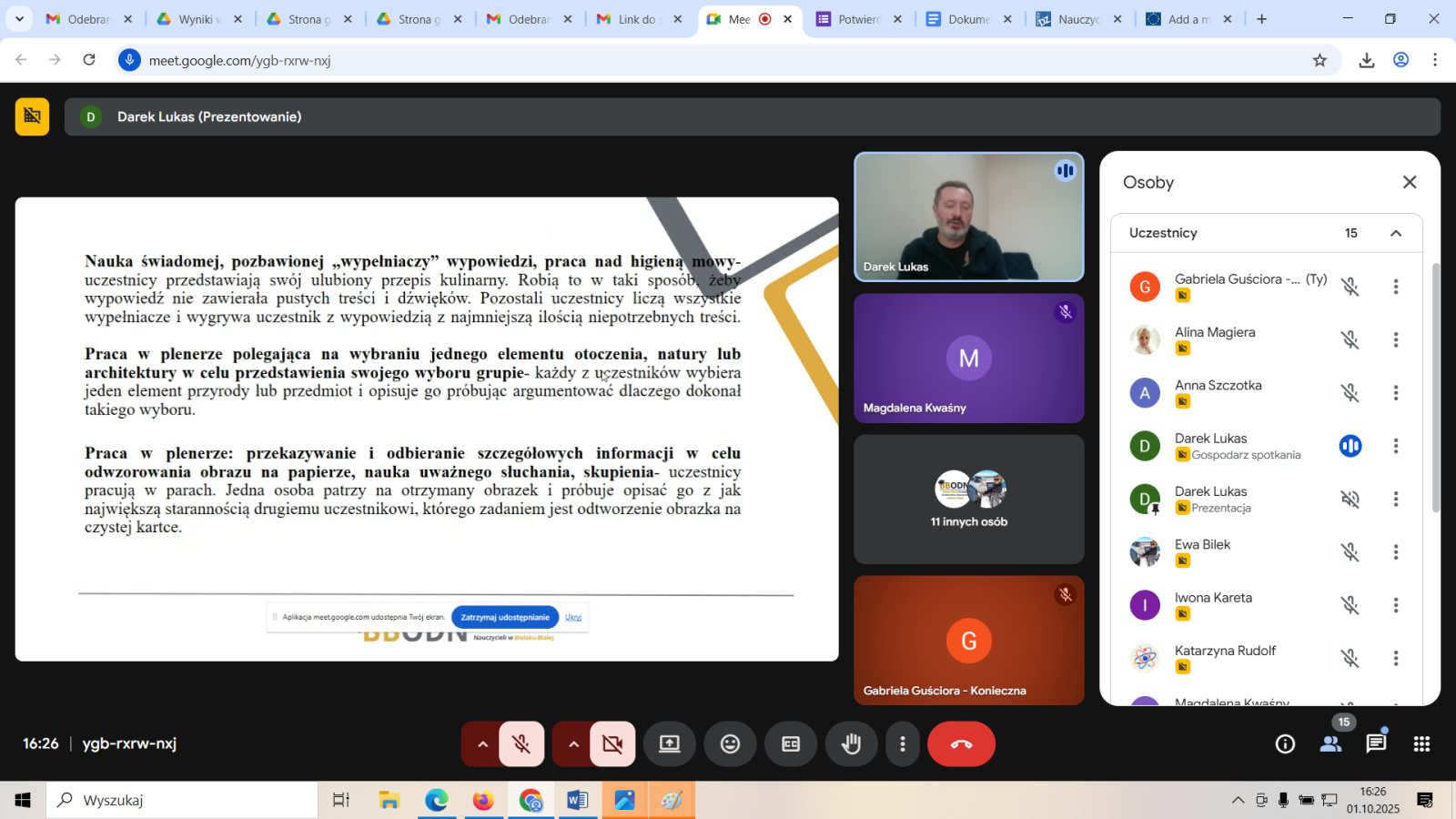Open the chat panel icon
The width and height of the screenshot is (1456, 819).
pos(1376,743)
